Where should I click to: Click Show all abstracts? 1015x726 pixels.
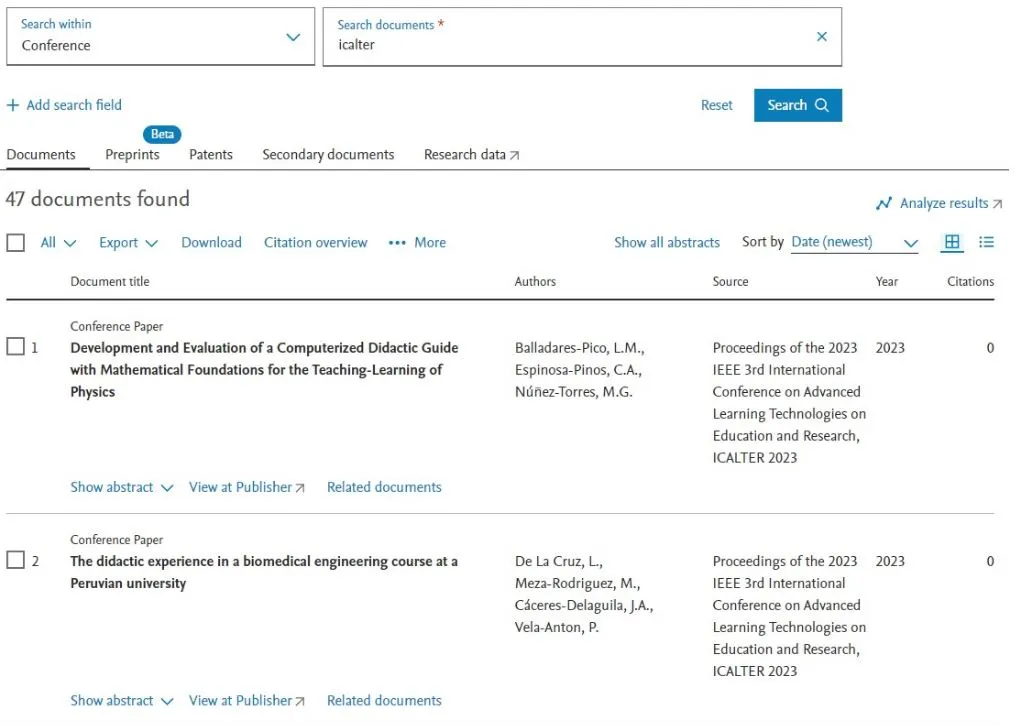667,243
